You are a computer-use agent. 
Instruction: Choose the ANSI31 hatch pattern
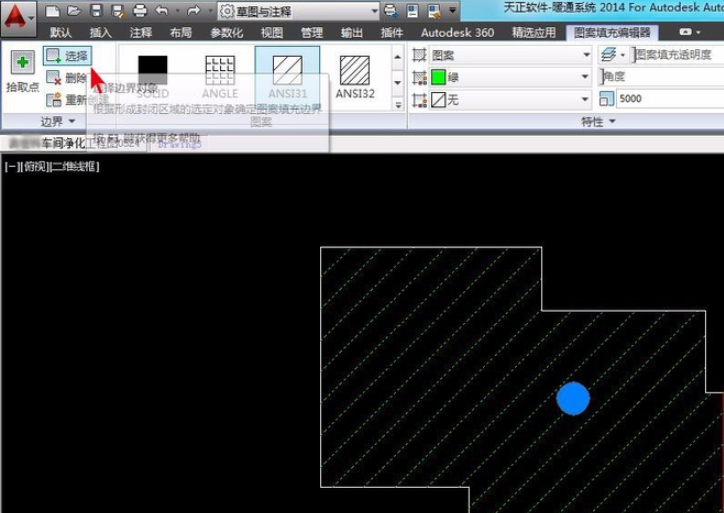pyautogui.click(x=287, y=76)
